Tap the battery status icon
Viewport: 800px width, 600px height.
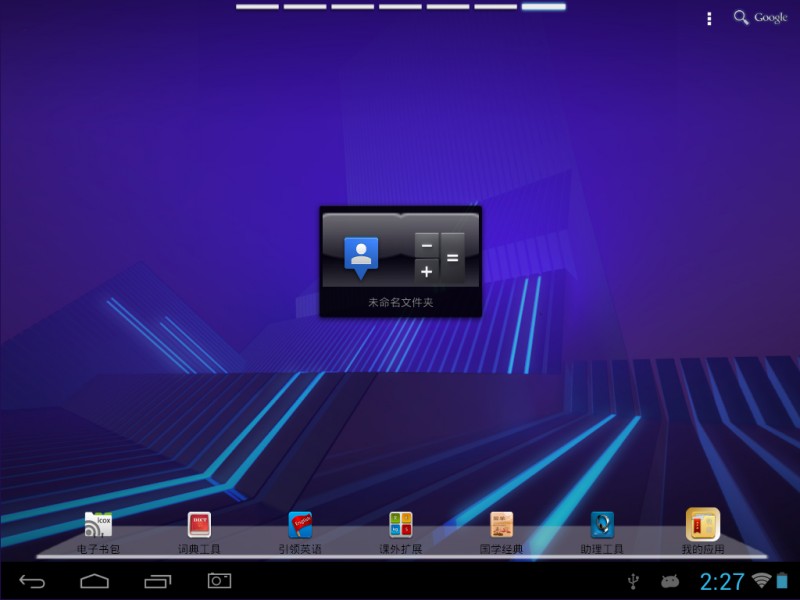(782, 581)
